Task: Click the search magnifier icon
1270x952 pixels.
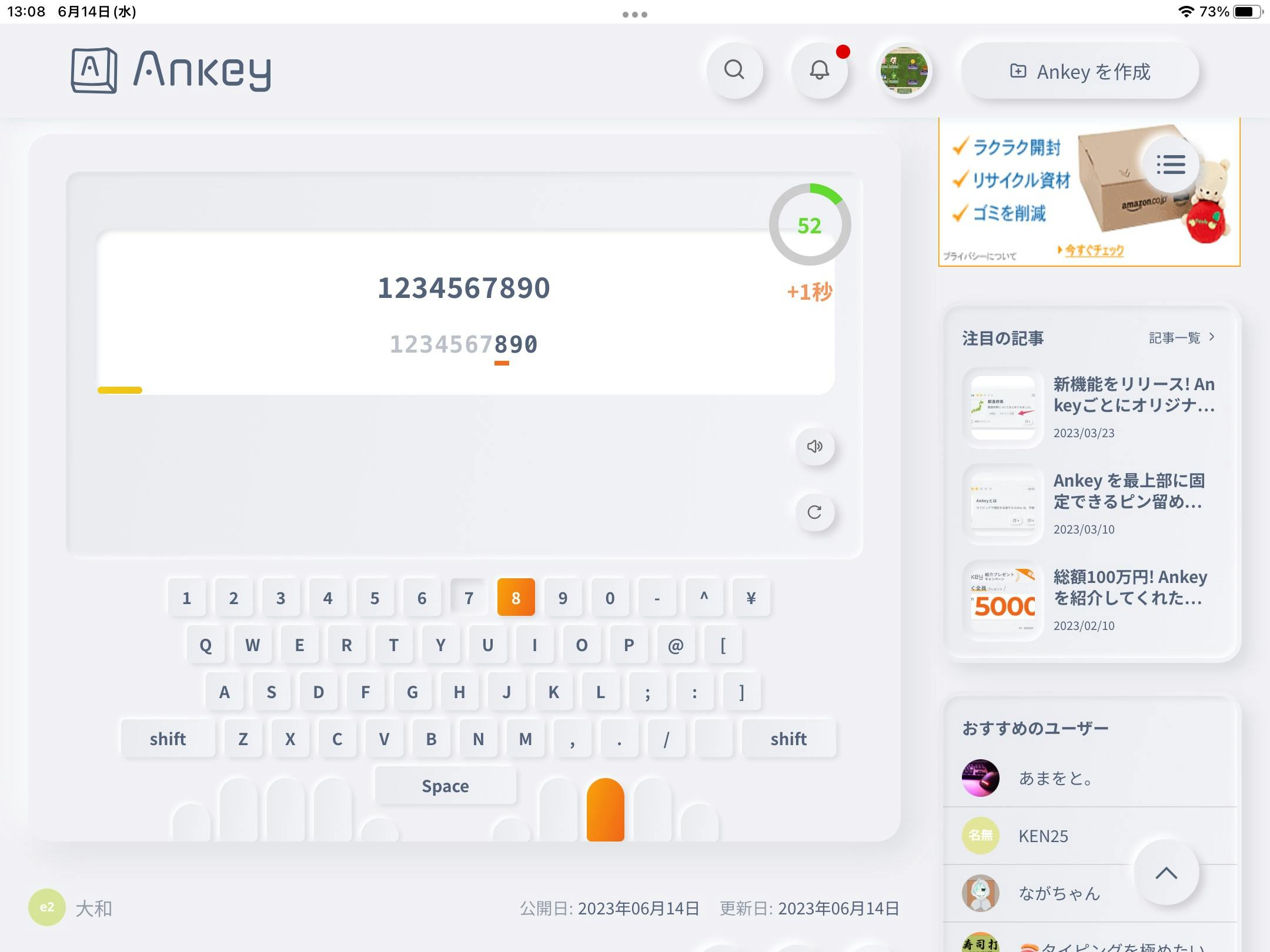Action: pos(734,71)
